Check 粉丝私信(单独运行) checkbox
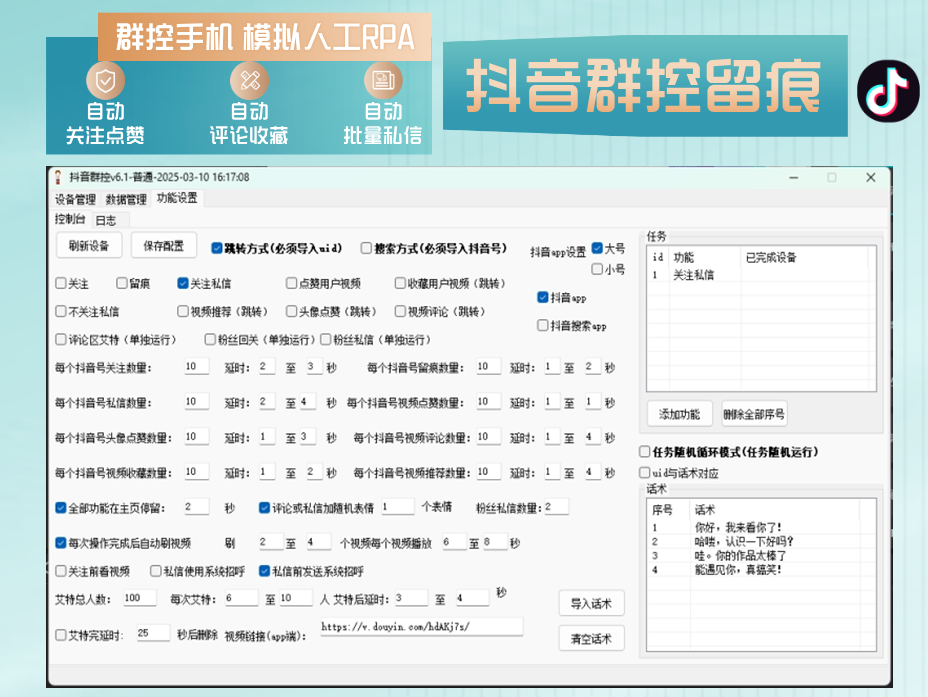 [326, 340]
